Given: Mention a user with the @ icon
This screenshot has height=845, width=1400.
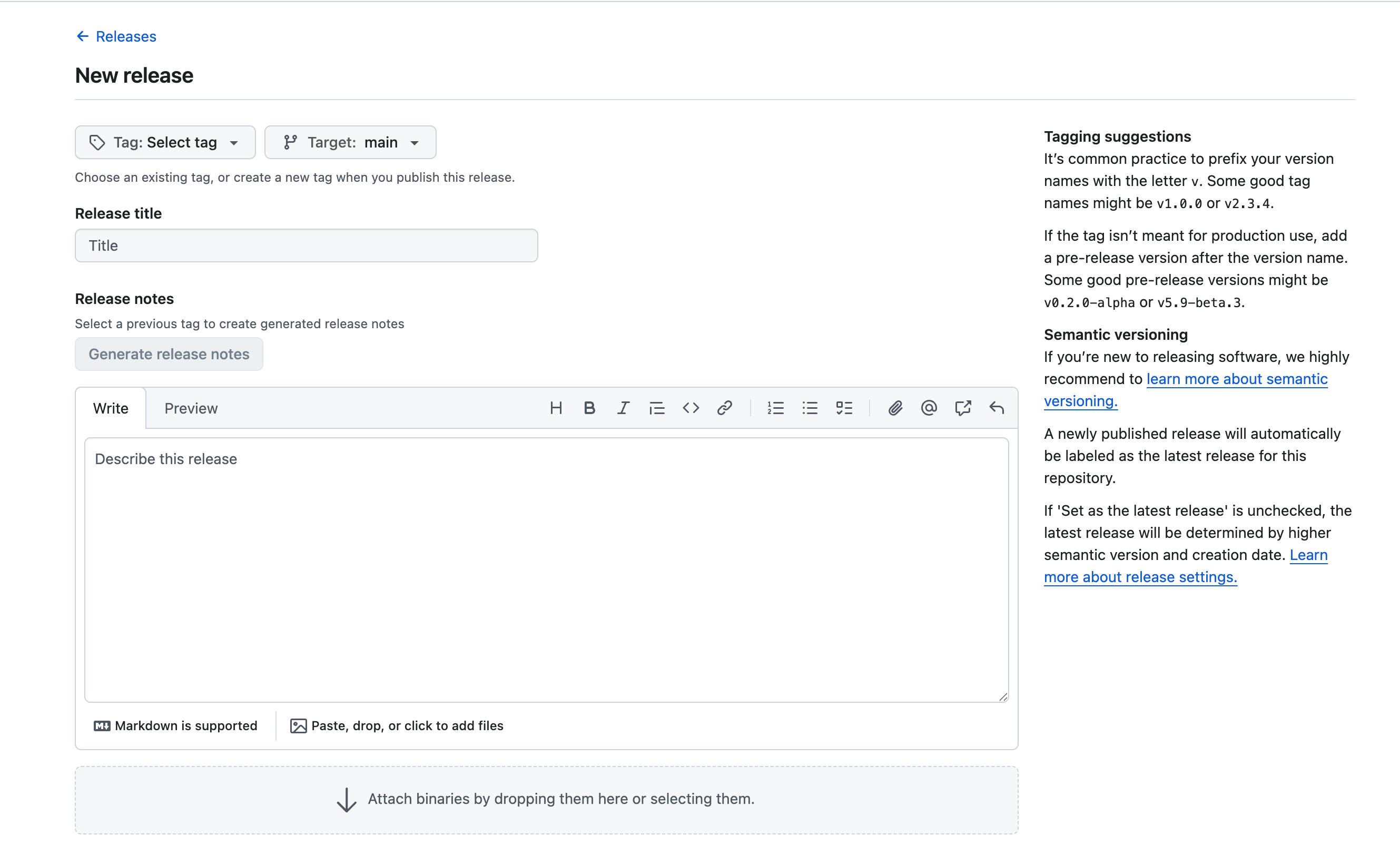Looking at the screenshot, I should click(x=929, y=408).
